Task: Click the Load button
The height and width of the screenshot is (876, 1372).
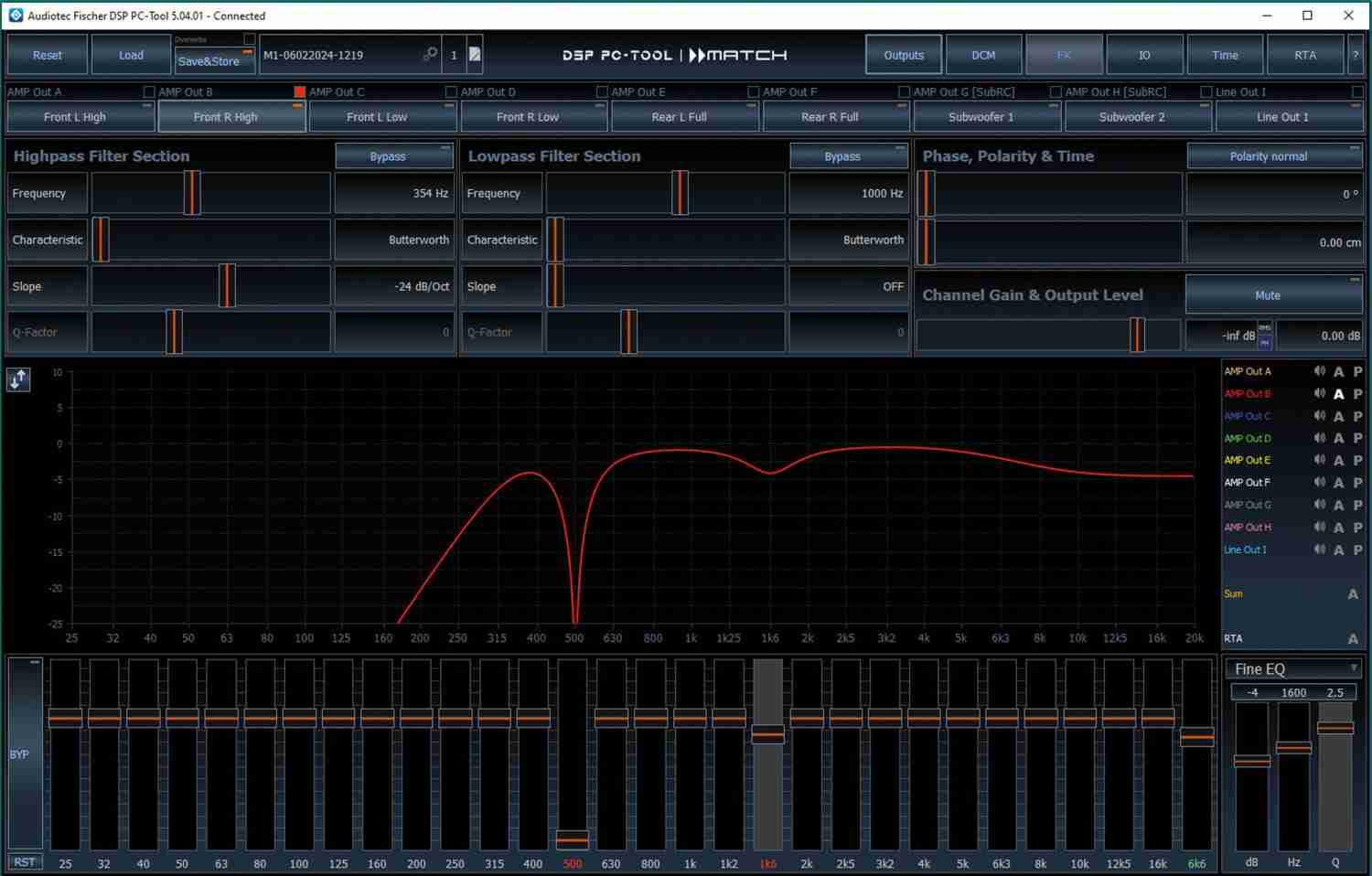Action: 132,55
